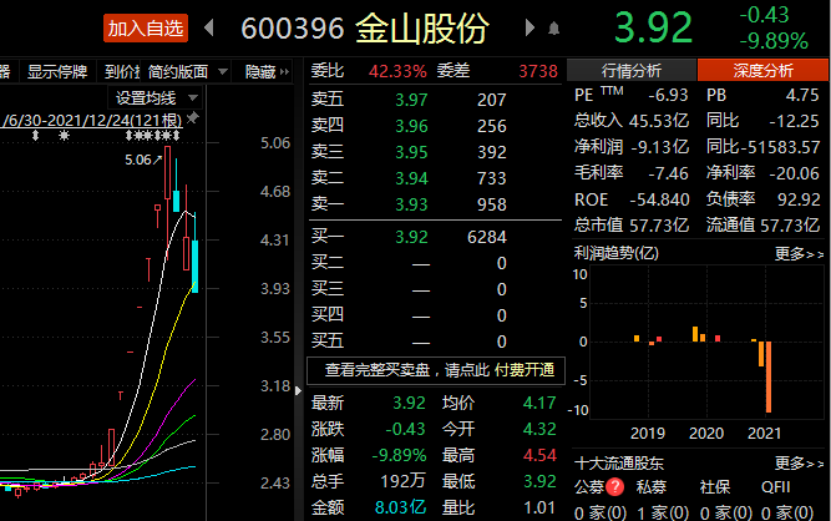
Task: Click the 今开 value 4.32
Action: click(x=540, y=429)
